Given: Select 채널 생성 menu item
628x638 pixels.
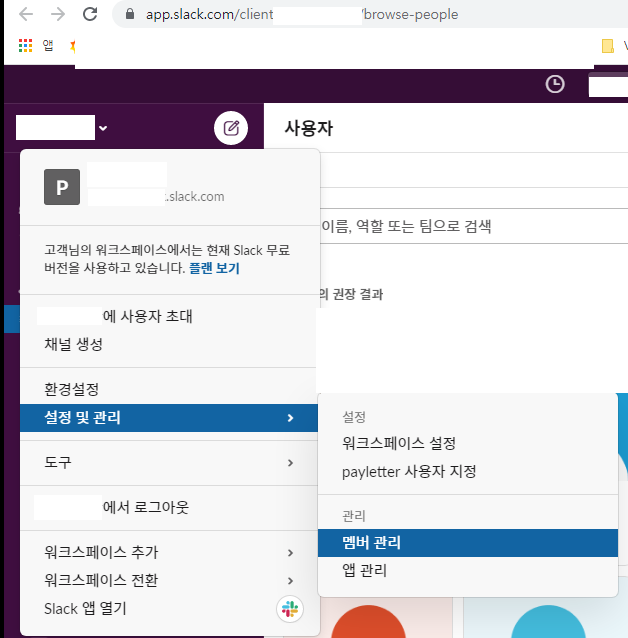Looking at the screenshot, I should click(168, 344).
